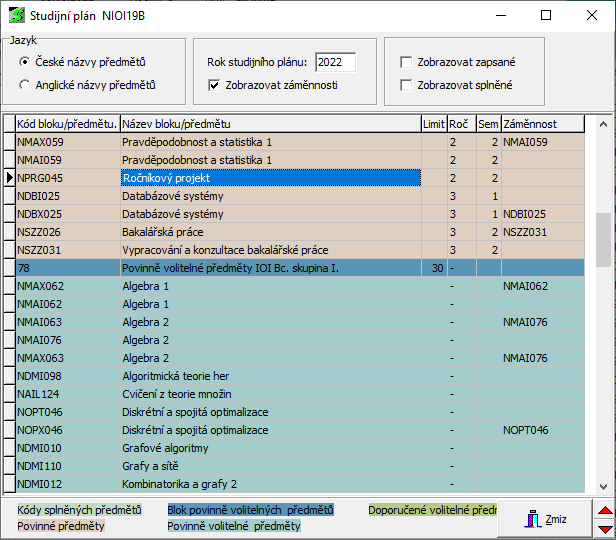Enable Zobrazovat zapsané checkbox
616x540 pixels.
coord(405,62)
